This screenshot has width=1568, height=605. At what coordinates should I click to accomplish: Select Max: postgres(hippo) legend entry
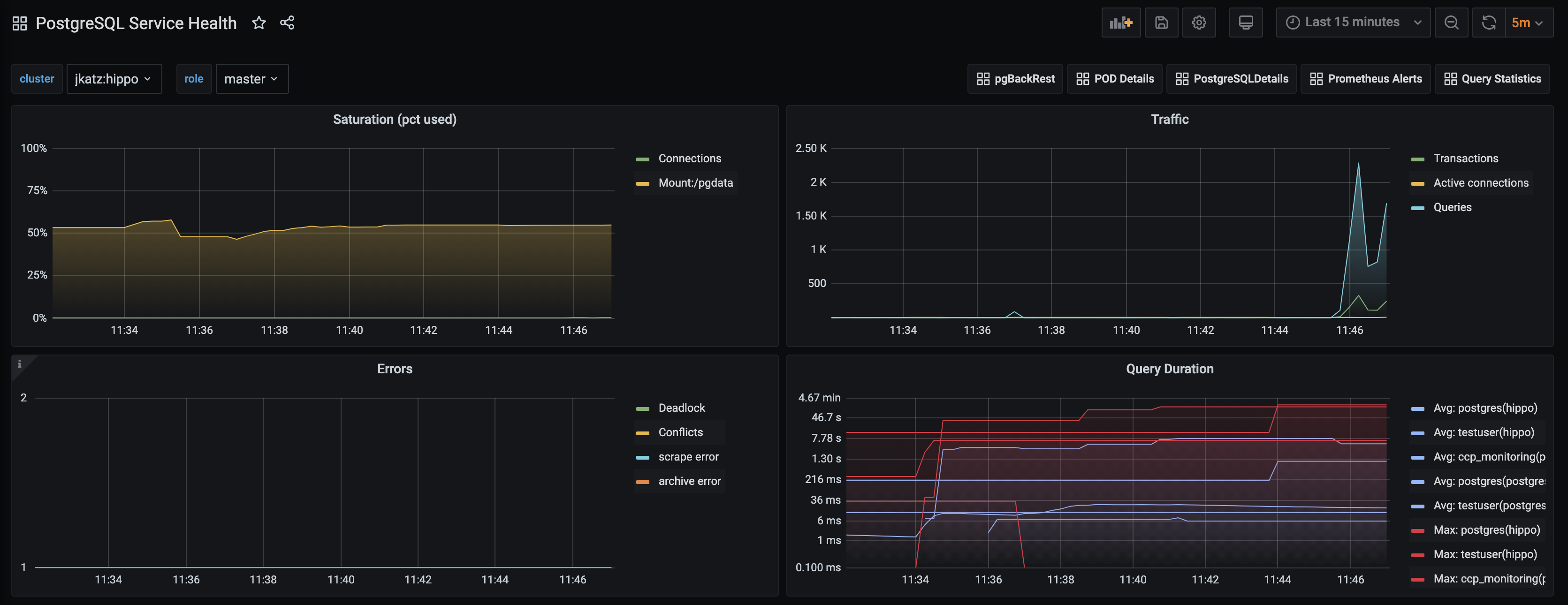click(x=1486, y=529)
